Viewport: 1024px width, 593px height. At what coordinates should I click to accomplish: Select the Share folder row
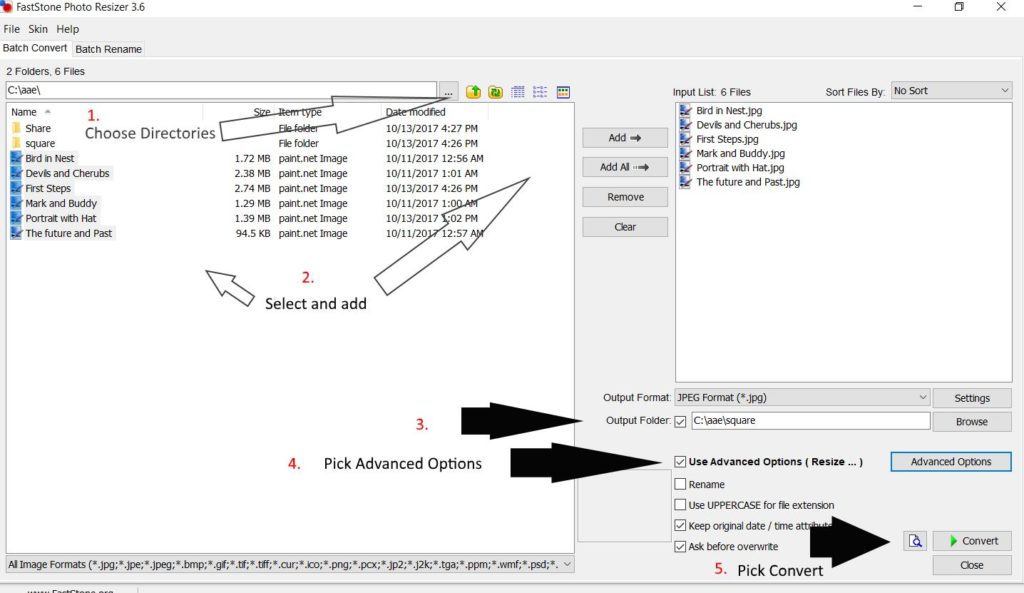(248, 128)
